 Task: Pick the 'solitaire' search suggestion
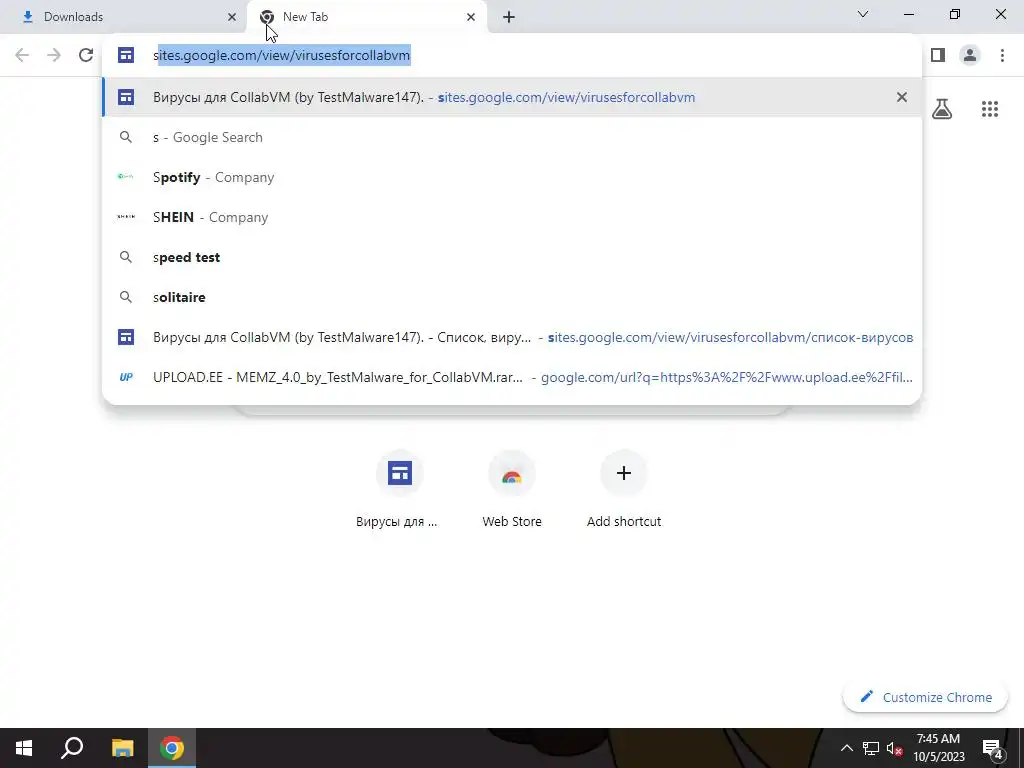(x=512, y=296)
